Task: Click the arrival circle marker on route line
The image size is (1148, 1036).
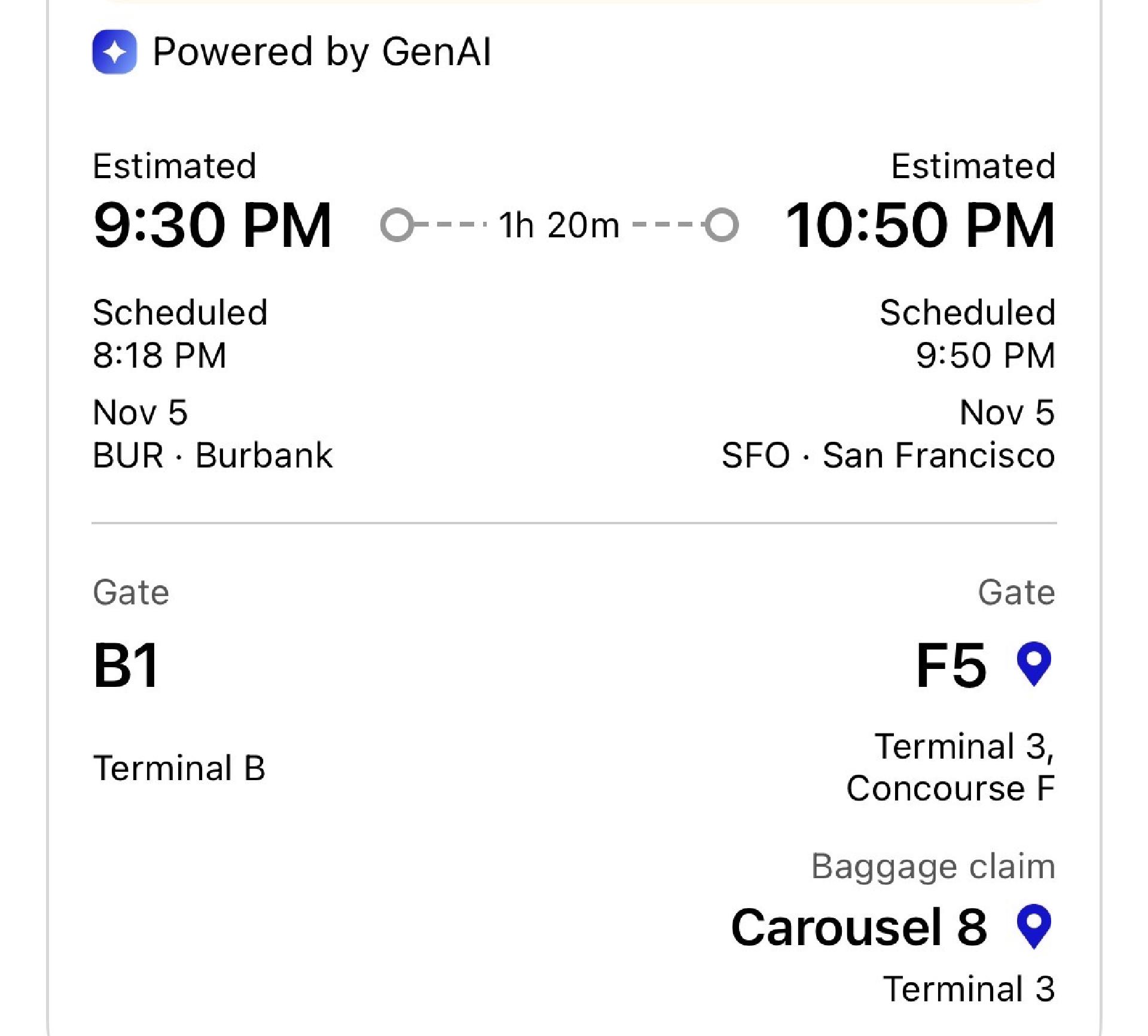Action: [721, 225]
